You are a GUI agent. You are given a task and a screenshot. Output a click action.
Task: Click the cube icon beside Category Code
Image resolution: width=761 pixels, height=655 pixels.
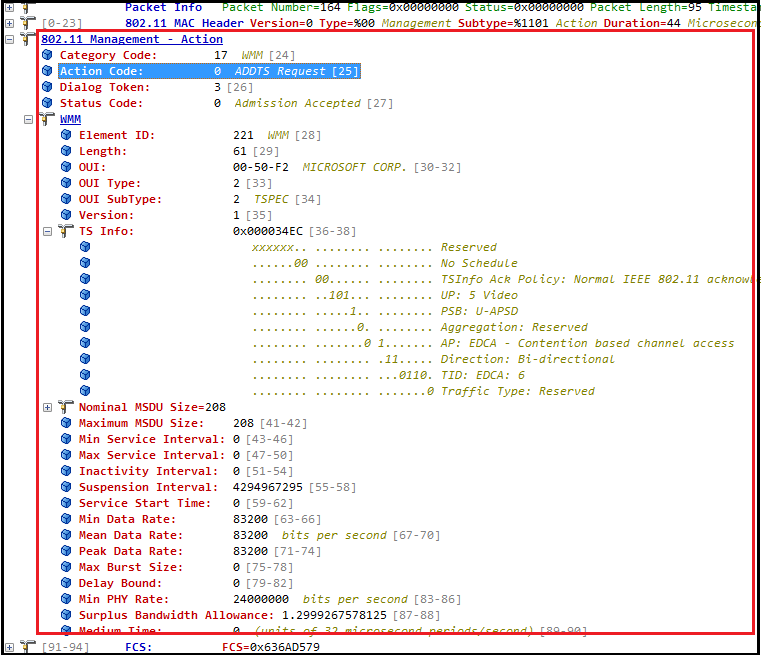pos(47,55)
